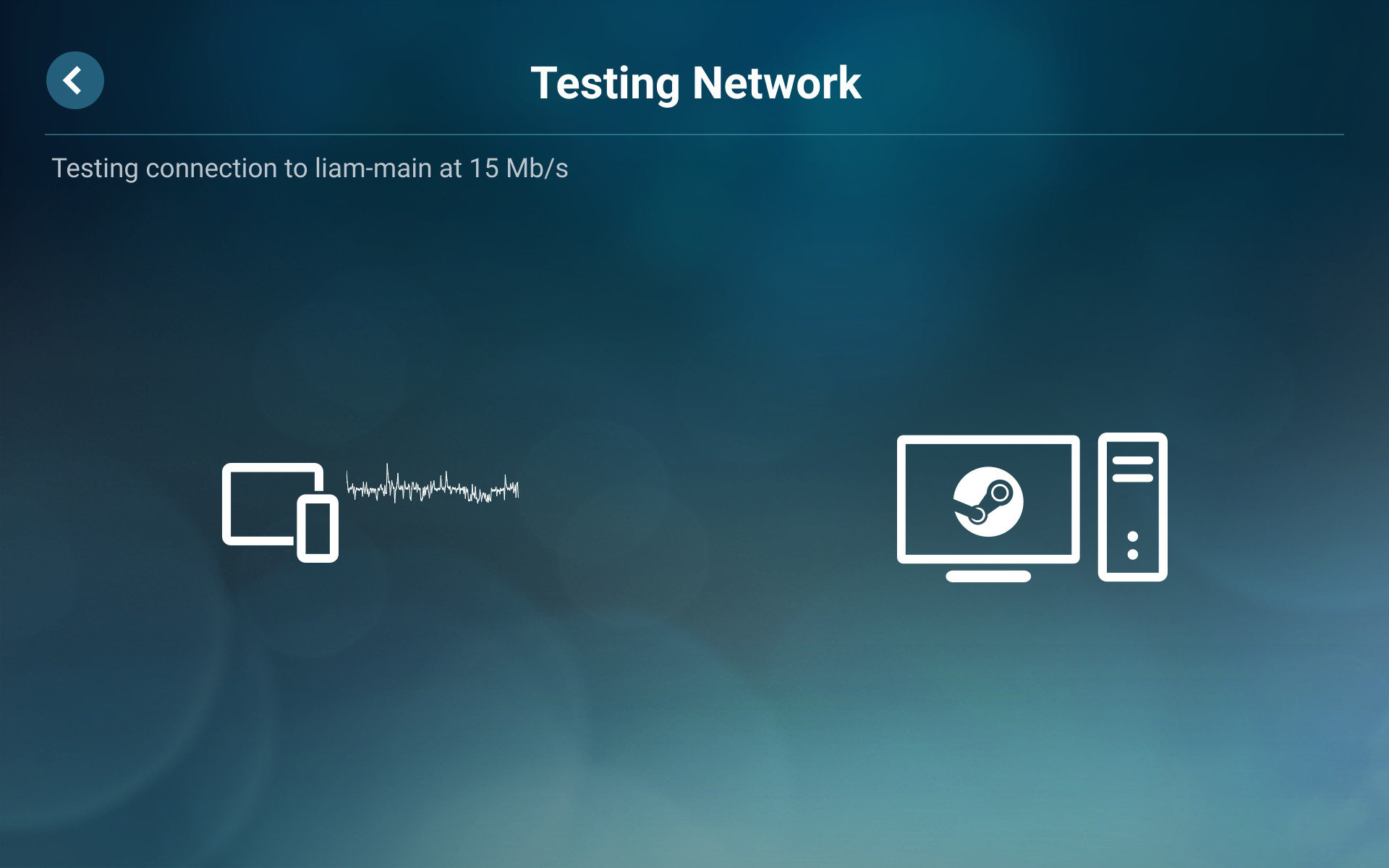Click the Steam logo on the monitor
The height and width of the screenshot is (868, 1389).
coord(988,501)
